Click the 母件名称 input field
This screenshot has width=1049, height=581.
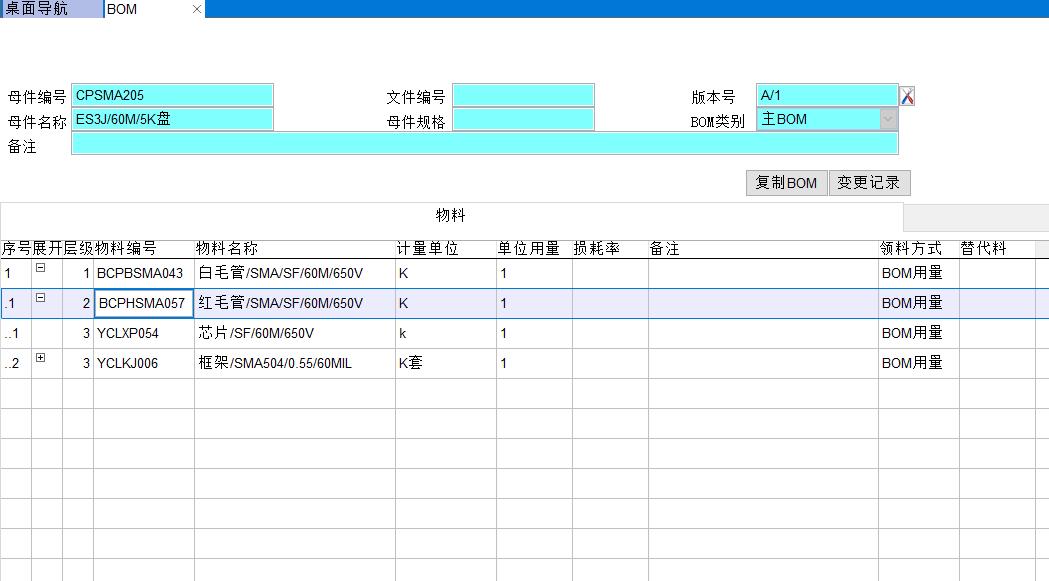172,119
